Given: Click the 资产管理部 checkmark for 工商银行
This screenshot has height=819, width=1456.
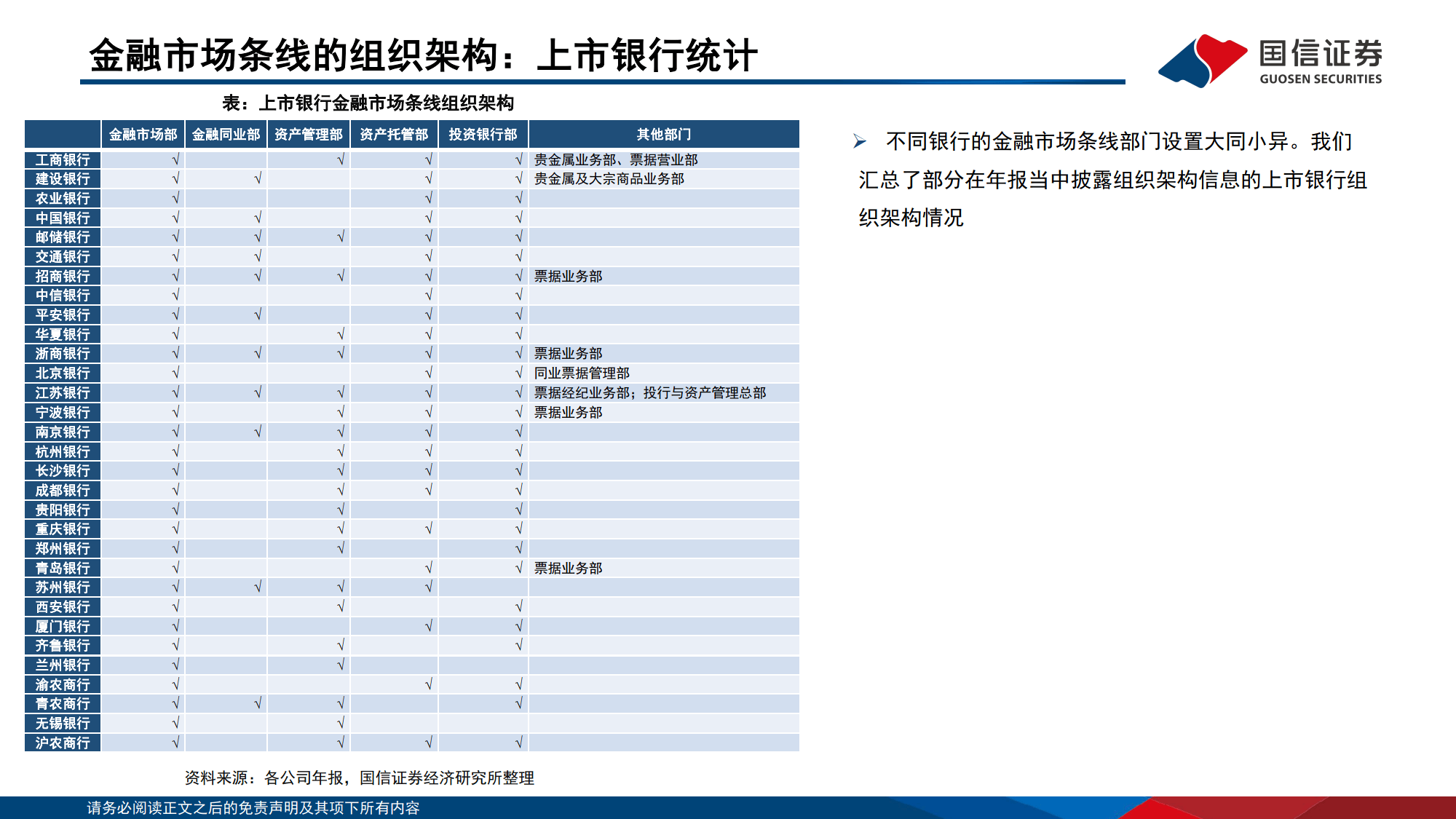Looking at the screenshot, I should (341, 159).
